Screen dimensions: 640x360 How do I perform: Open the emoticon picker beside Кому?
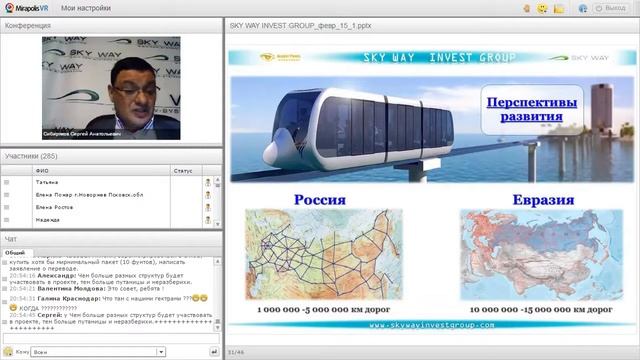8,351
